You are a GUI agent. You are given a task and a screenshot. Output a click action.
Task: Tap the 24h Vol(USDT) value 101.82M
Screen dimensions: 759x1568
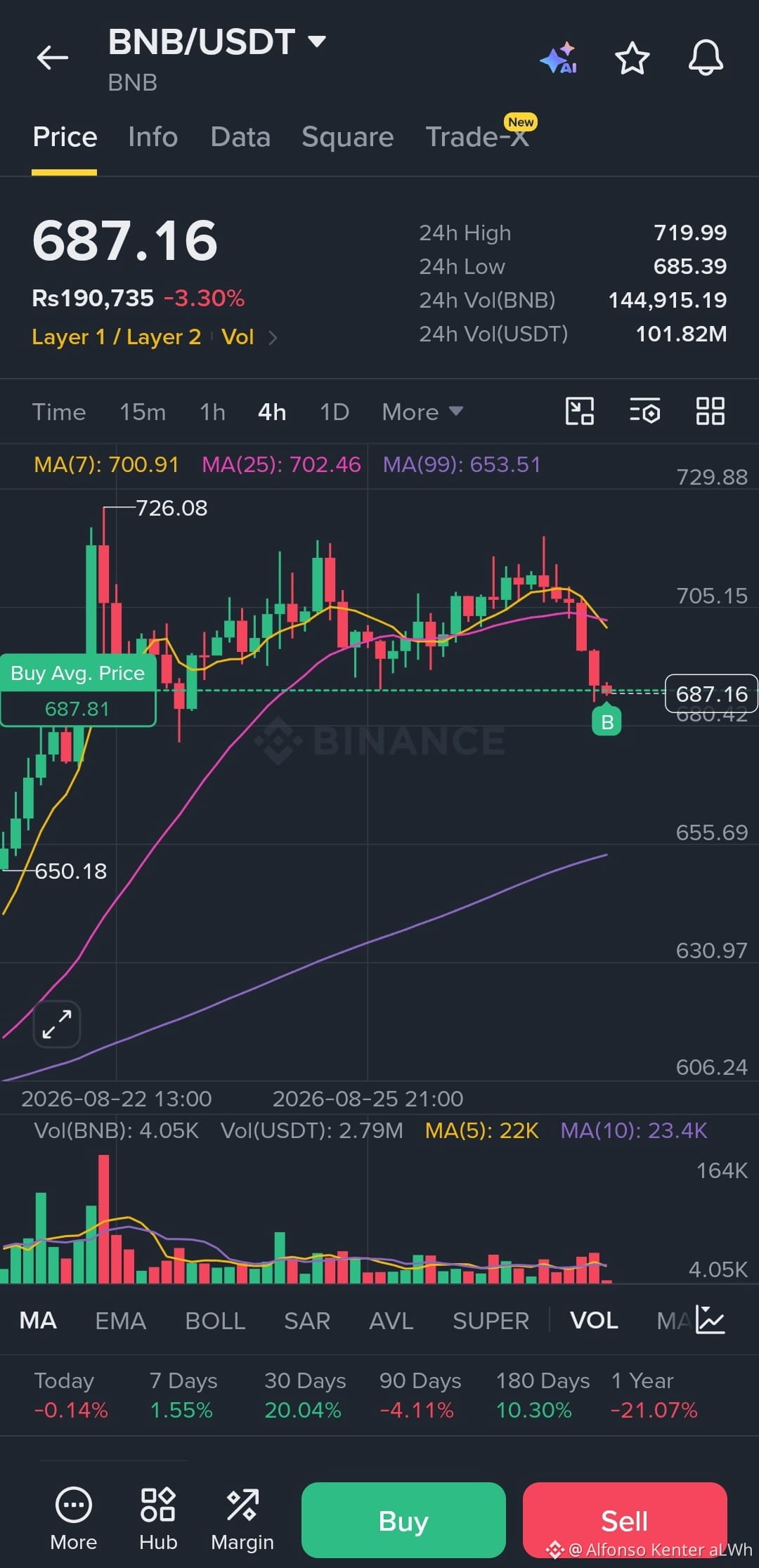681,334
